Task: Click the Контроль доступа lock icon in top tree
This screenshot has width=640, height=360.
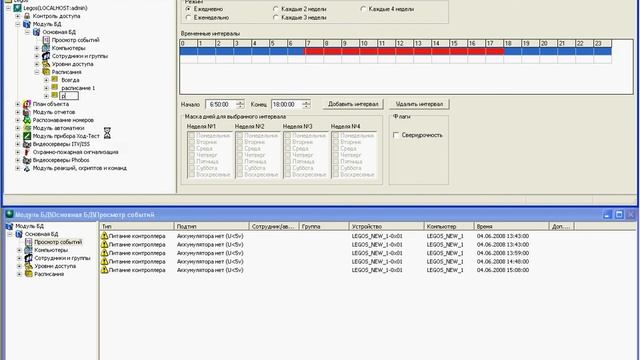Action: pyautogui.click(x=27, y=16)
